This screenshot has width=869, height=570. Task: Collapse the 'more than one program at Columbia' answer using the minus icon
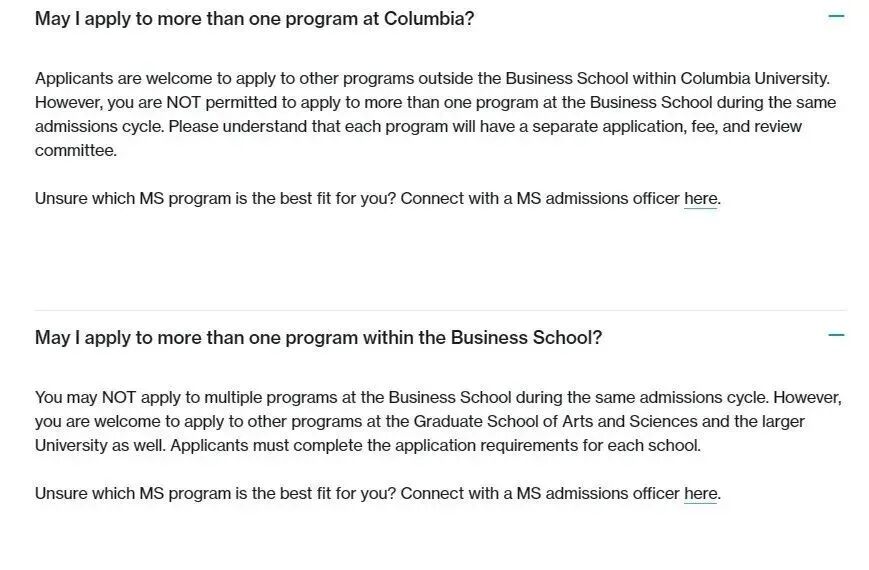pos(836,16)
